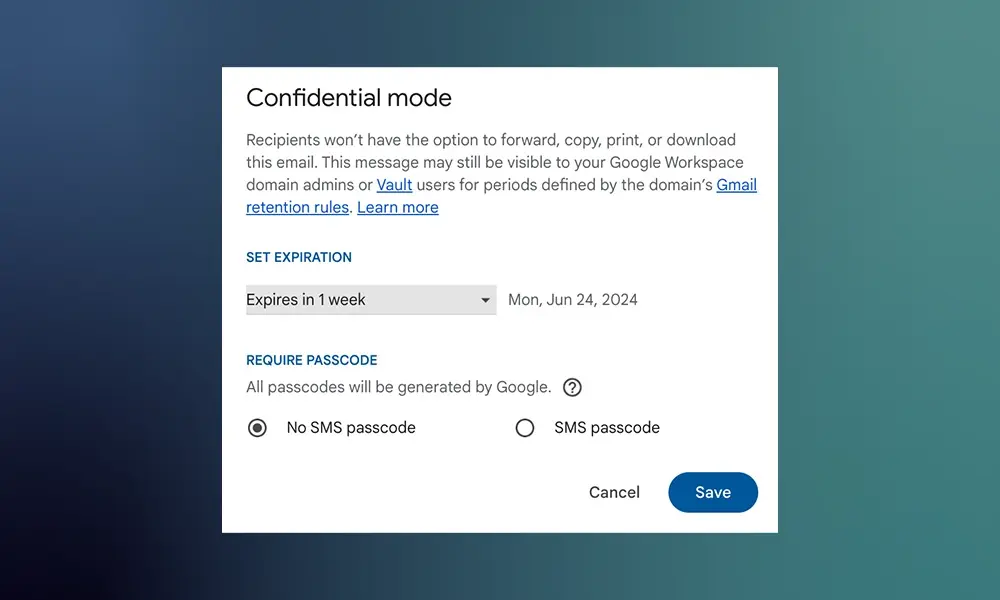The width and height of the screenshot is (1000, 600).
Task: Click the 'SET EXPIRATION' section heading
Action: click(299, 257)
